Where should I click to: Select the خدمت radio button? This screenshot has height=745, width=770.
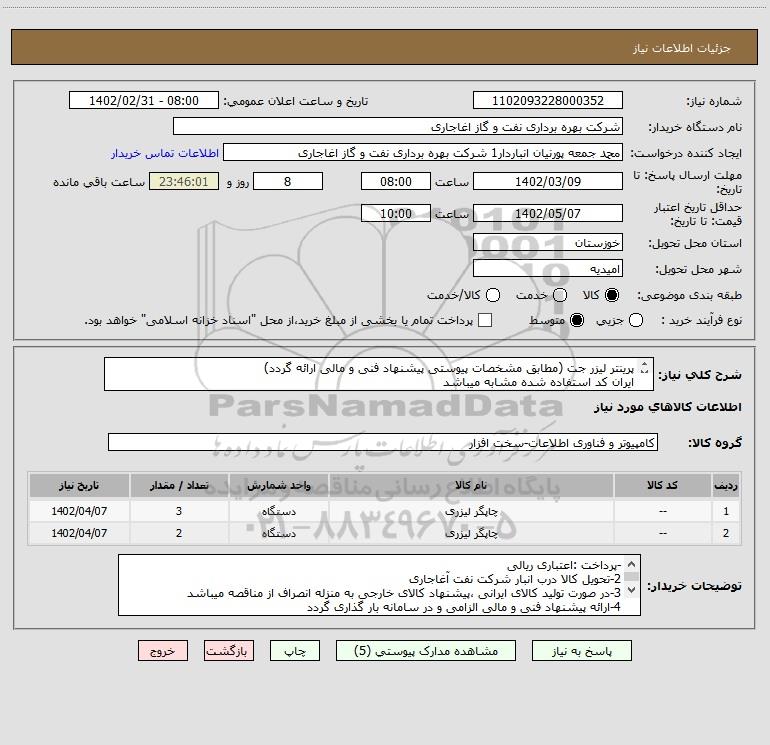point(560,295)
